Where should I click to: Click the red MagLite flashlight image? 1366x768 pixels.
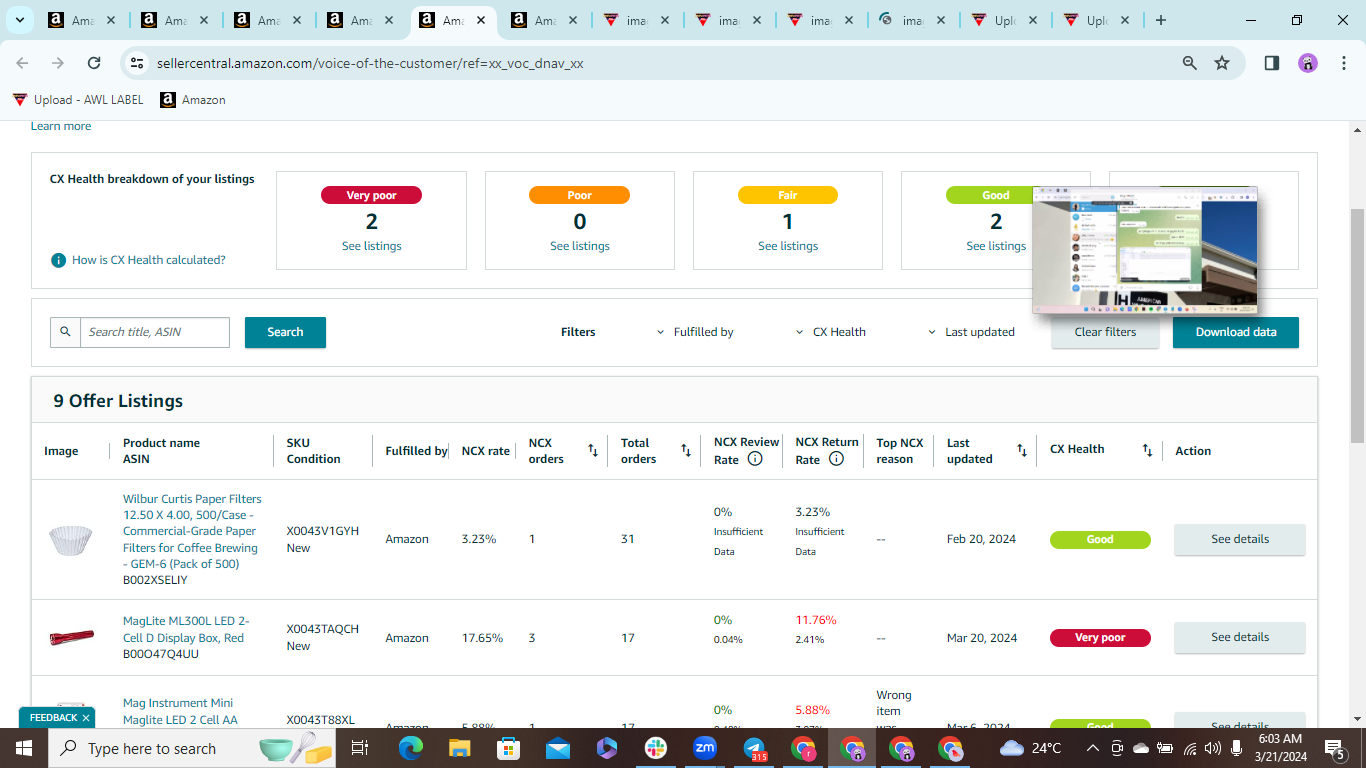coord(71,637)
